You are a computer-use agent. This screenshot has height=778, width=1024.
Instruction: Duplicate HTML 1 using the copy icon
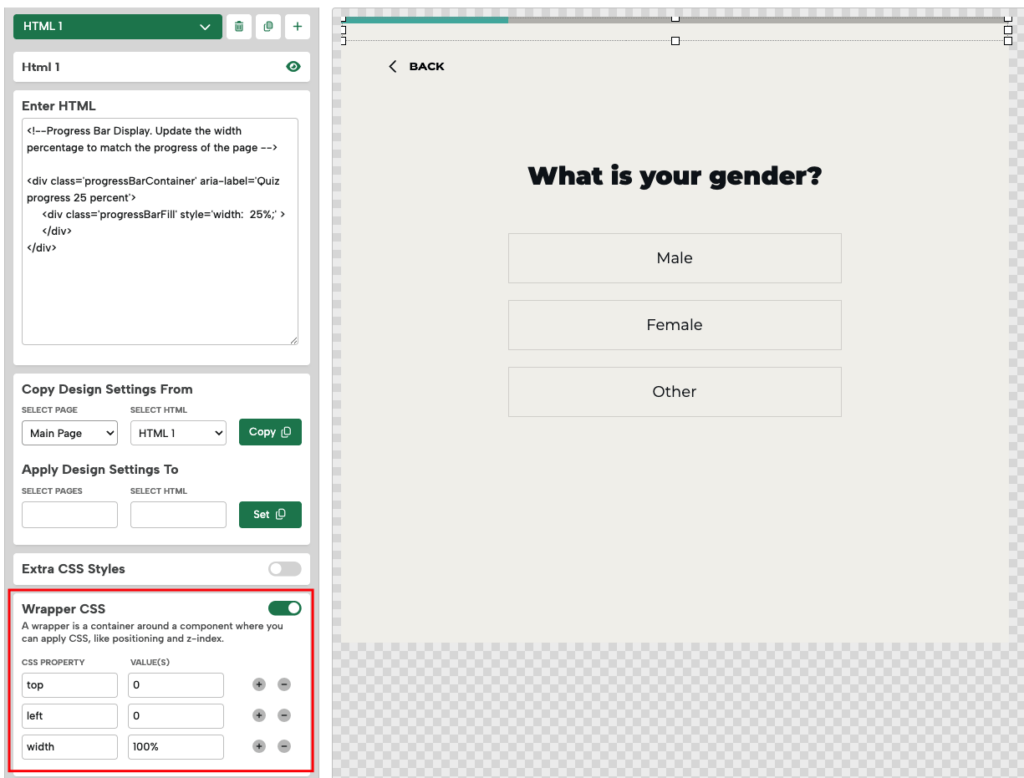tap(268, 26)
